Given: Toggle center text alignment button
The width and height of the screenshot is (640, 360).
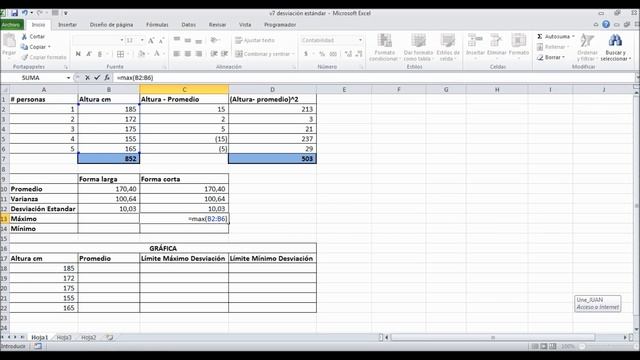Looking at the screenshot, I should [188, 54].
